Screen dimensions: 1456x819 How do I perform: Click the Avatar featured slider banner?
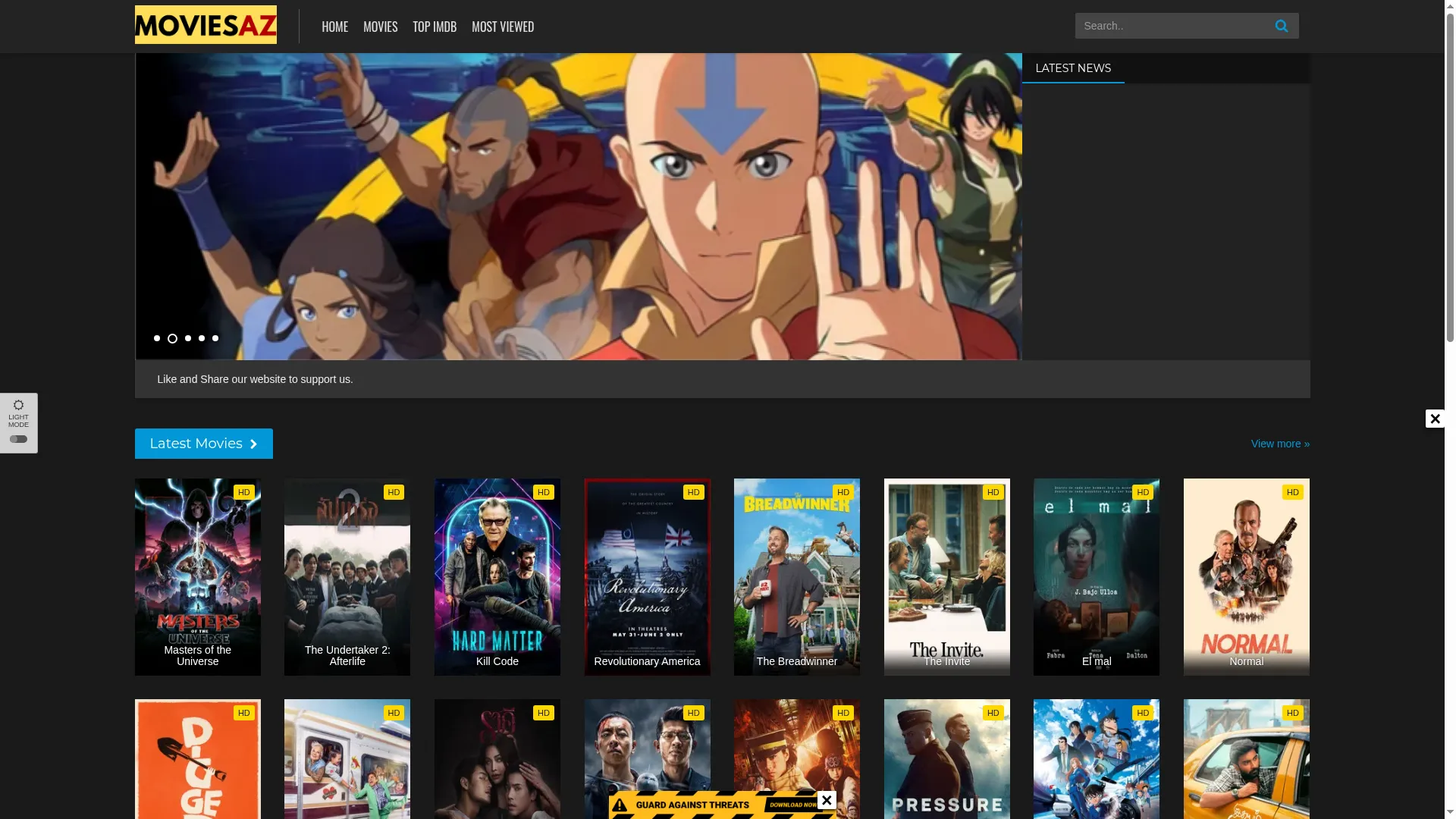coord(579,206)
